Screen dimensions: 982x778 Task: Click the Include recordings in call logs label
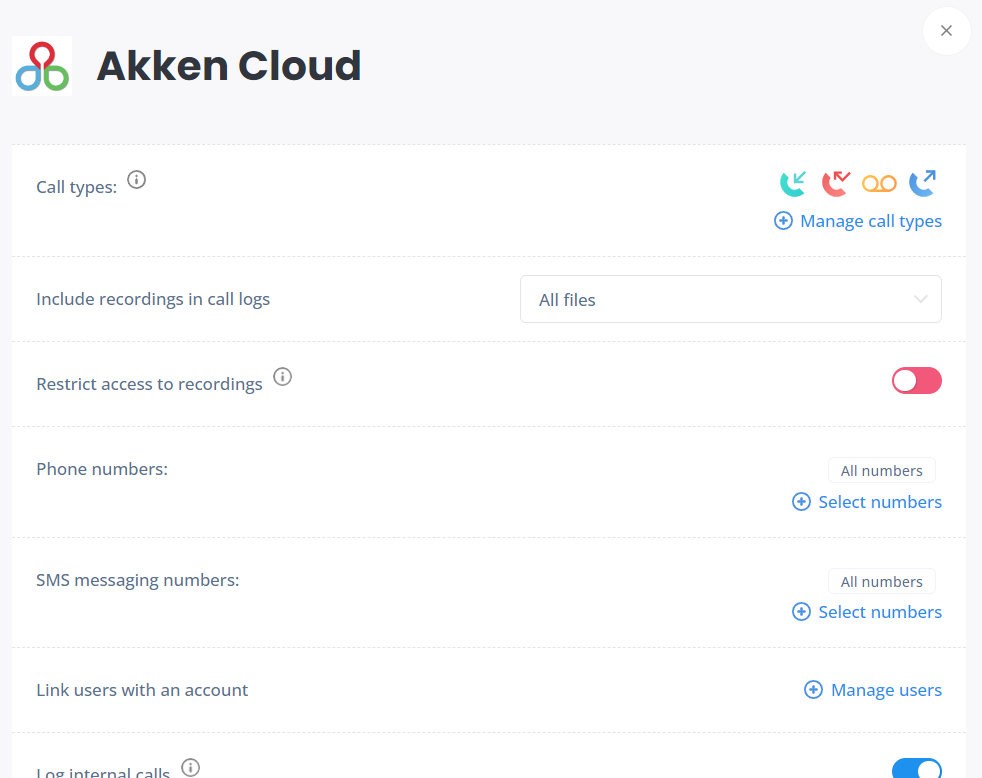[153, 299]
